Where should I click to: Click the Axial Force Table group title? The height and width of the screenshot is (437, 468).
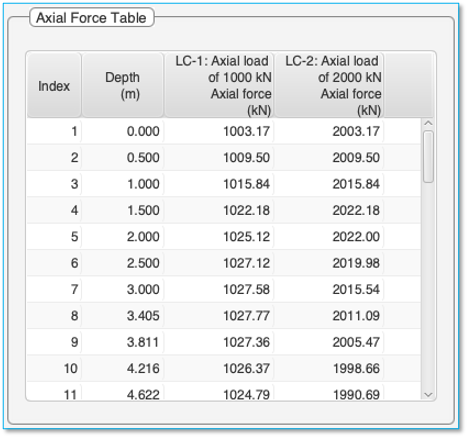click(x=91, y=18)
